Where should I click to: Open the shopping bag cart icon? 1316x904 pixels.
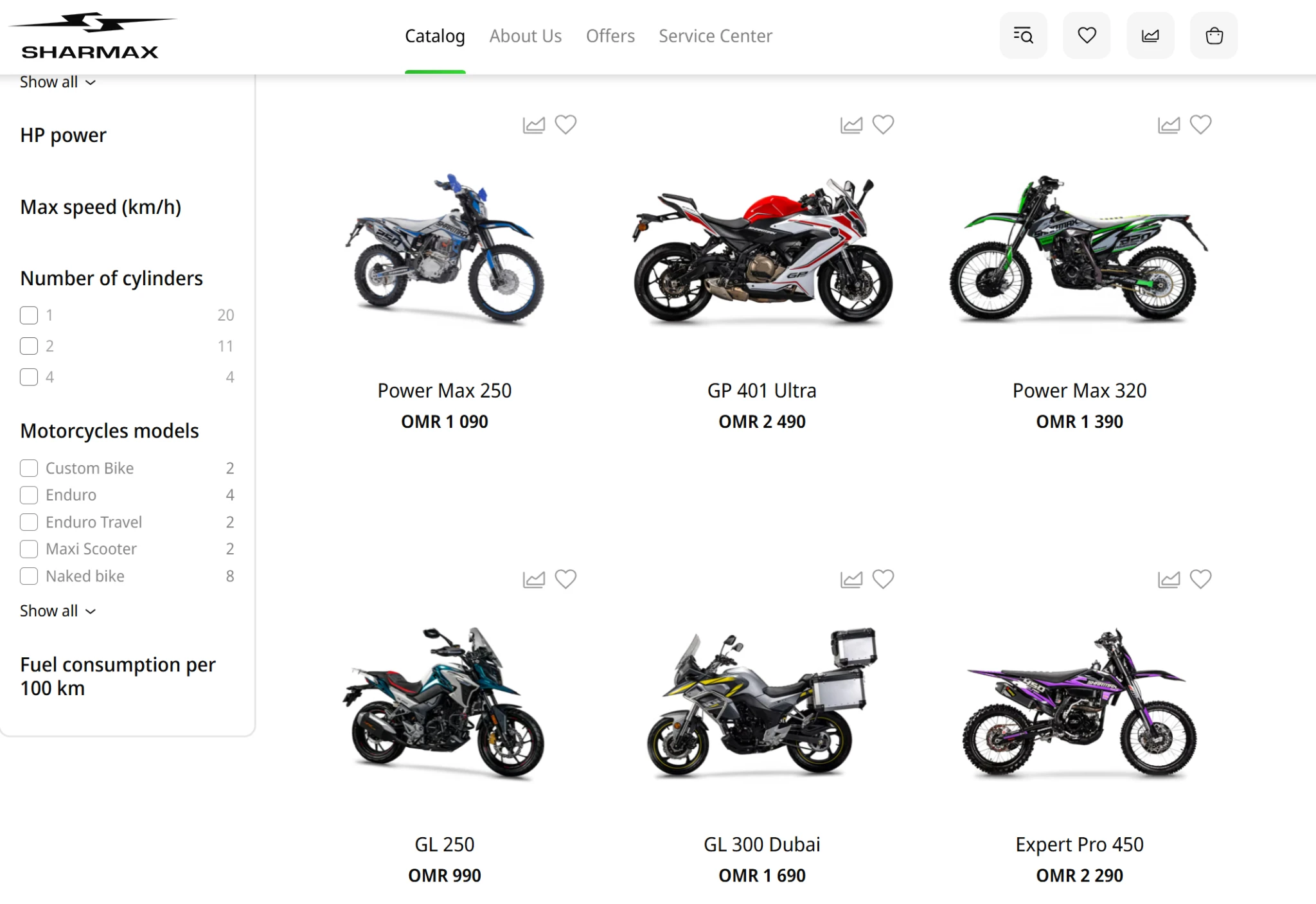coord(1214,35)
